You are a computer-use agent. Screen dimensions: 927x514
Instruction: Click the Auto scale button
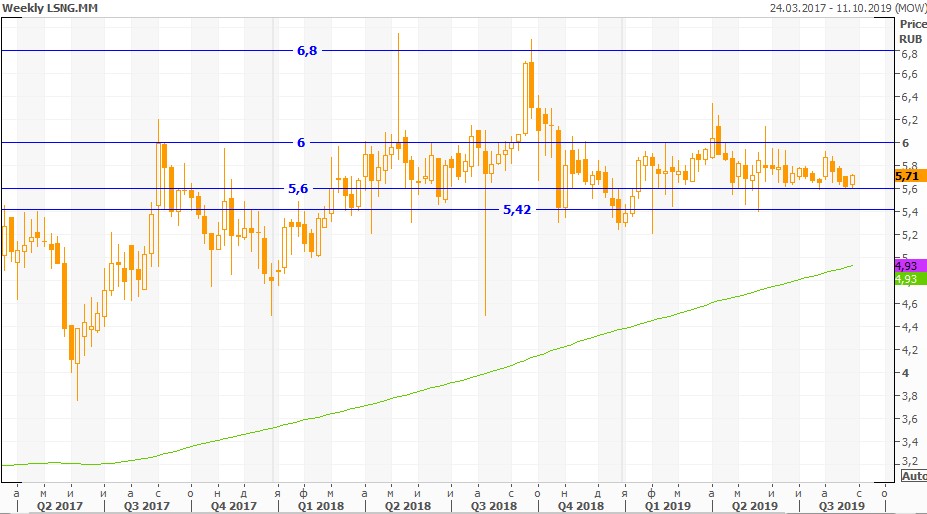(913, 477)
